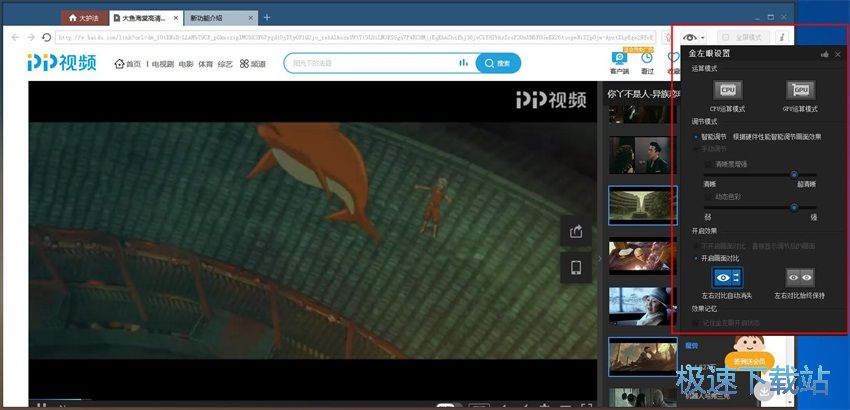
Task: Open a new browser tab
Action: [267, 18]
